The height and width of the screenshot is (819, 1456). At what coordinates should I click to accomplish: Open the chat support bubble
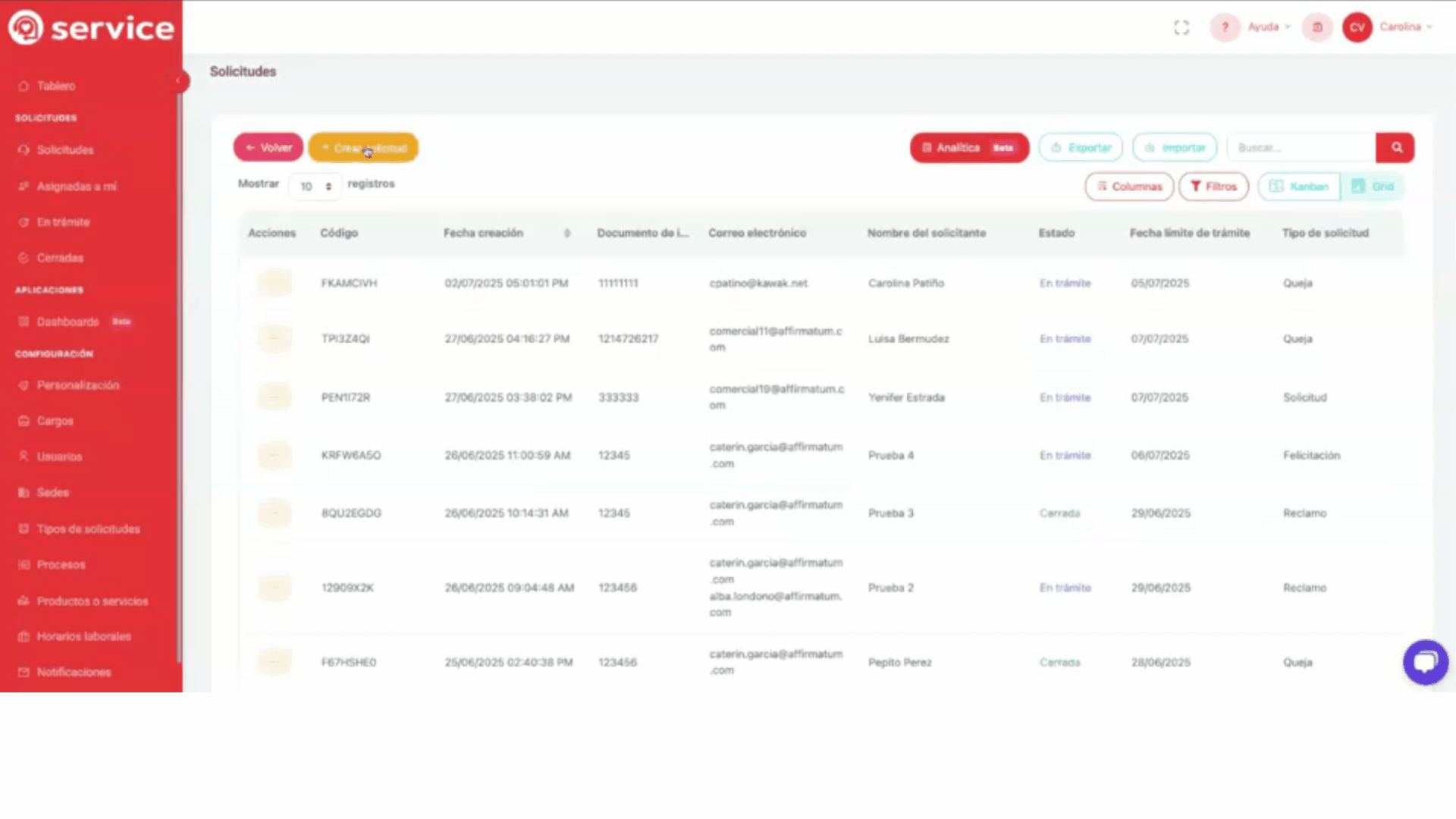(1426, 662)
